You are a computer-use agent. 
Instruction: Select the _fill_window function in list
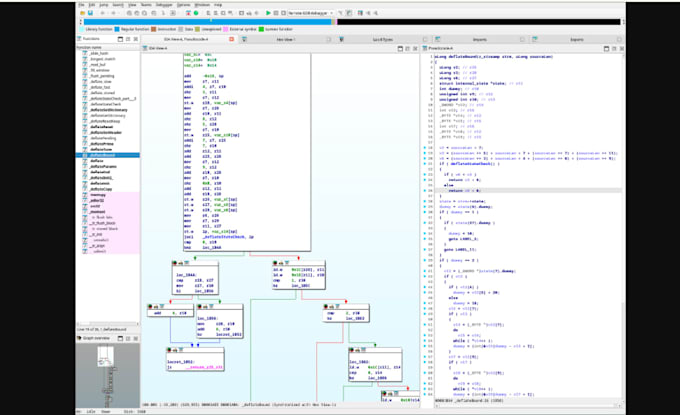(100, 70)
